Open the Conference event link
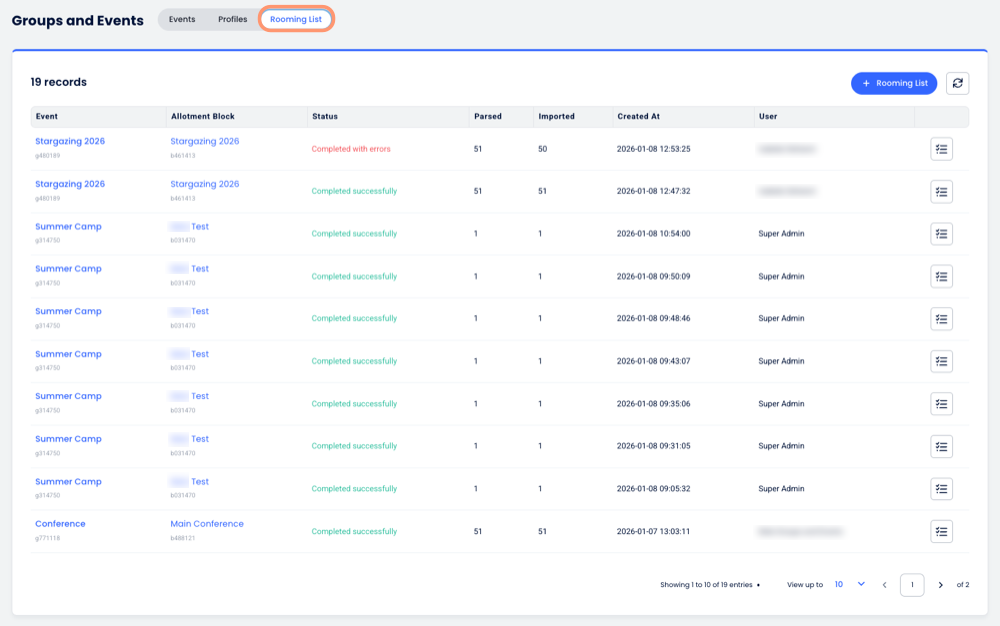Image resolution: width=1000 pixels, height=626 pixels. click(x=60, y=524)
